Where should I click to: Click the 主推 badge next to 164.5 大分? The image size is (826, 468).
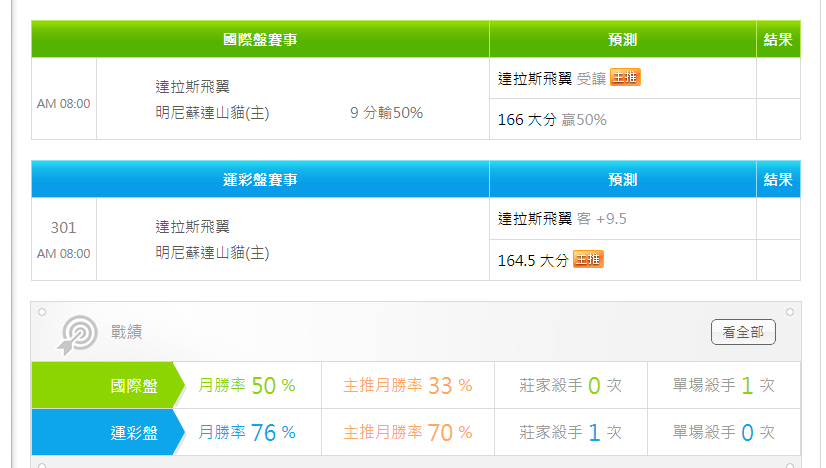click(588, 260)
